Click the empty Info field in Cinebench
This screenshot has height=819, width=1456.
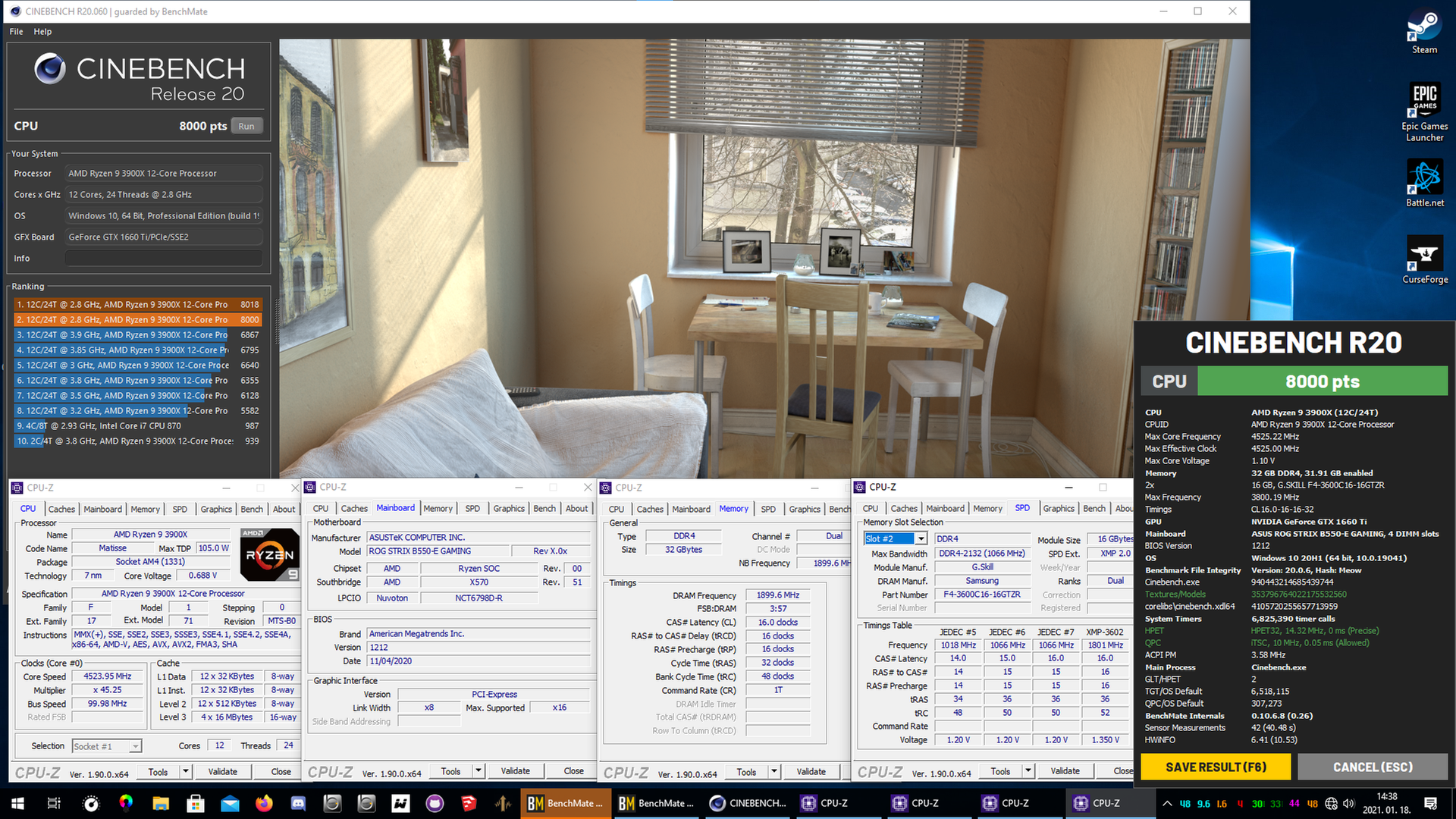click(x=164, y=259)
